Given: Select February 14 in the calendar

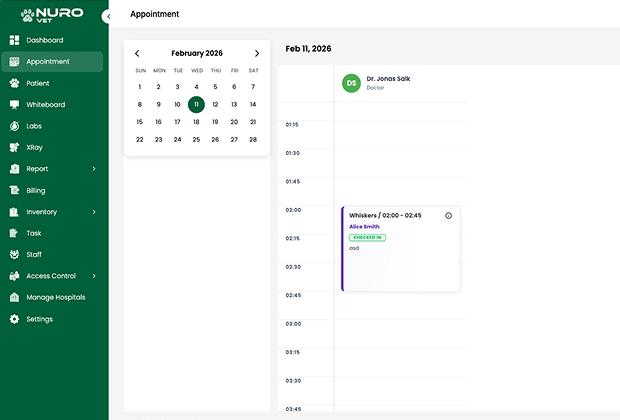Looking at the screenshot, I should pyautogui.click(x=253, y=104).
